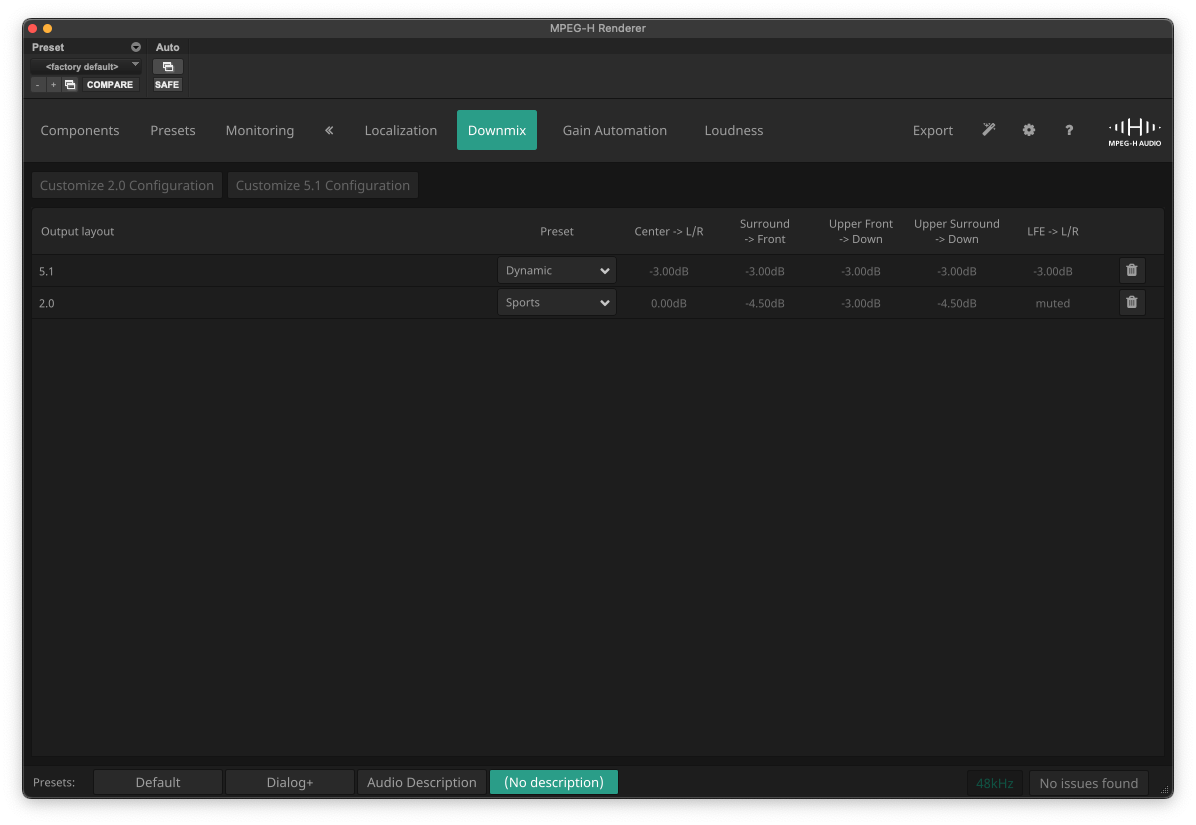Screen dimensions: 1196x825
Task: Click the window resize grip corner
Action: [x=1165, y=791]
